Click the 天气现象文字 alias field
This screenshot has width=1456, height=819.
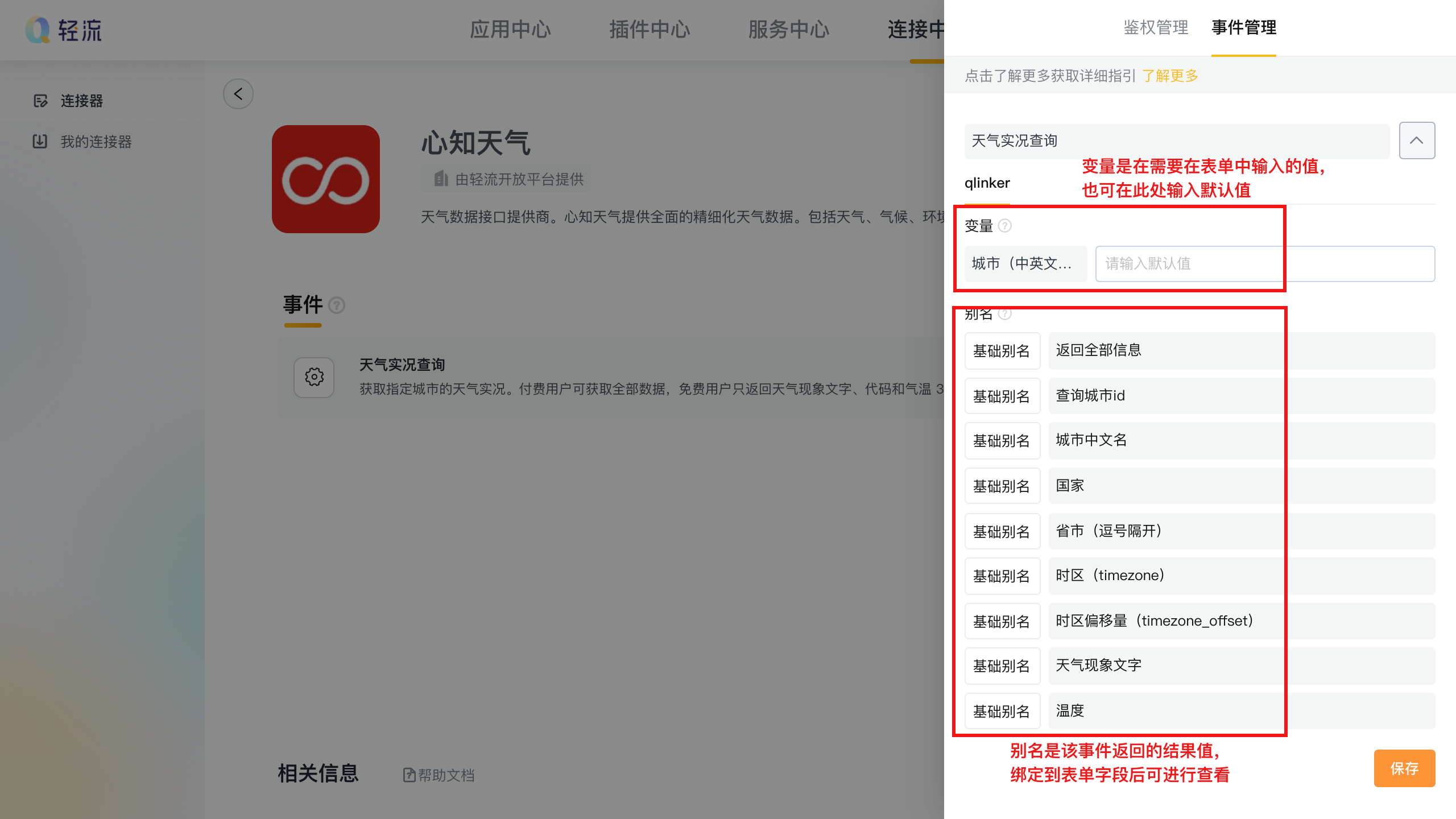tap(1242, 665)
